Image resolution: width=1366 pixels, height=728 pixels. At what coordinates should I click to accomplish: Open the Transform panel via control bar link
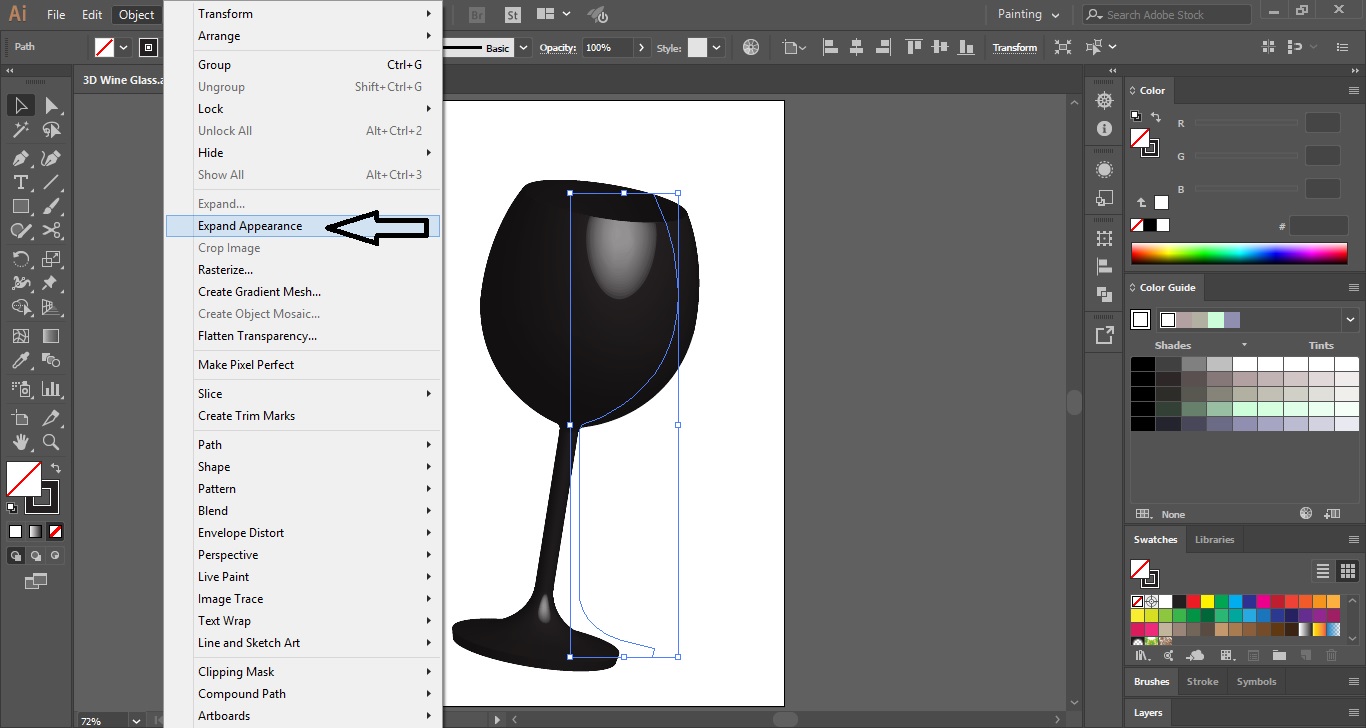tap(1014, 47)
